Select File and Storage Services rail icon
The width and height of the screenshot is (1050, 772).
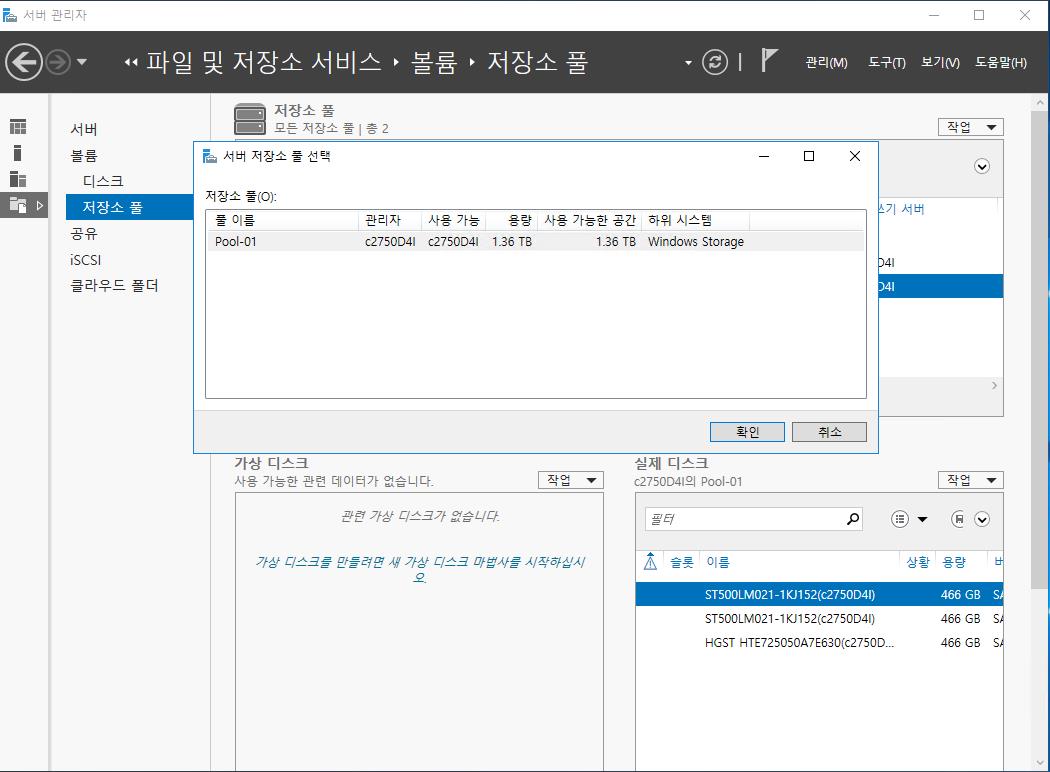tap(18, 206)
